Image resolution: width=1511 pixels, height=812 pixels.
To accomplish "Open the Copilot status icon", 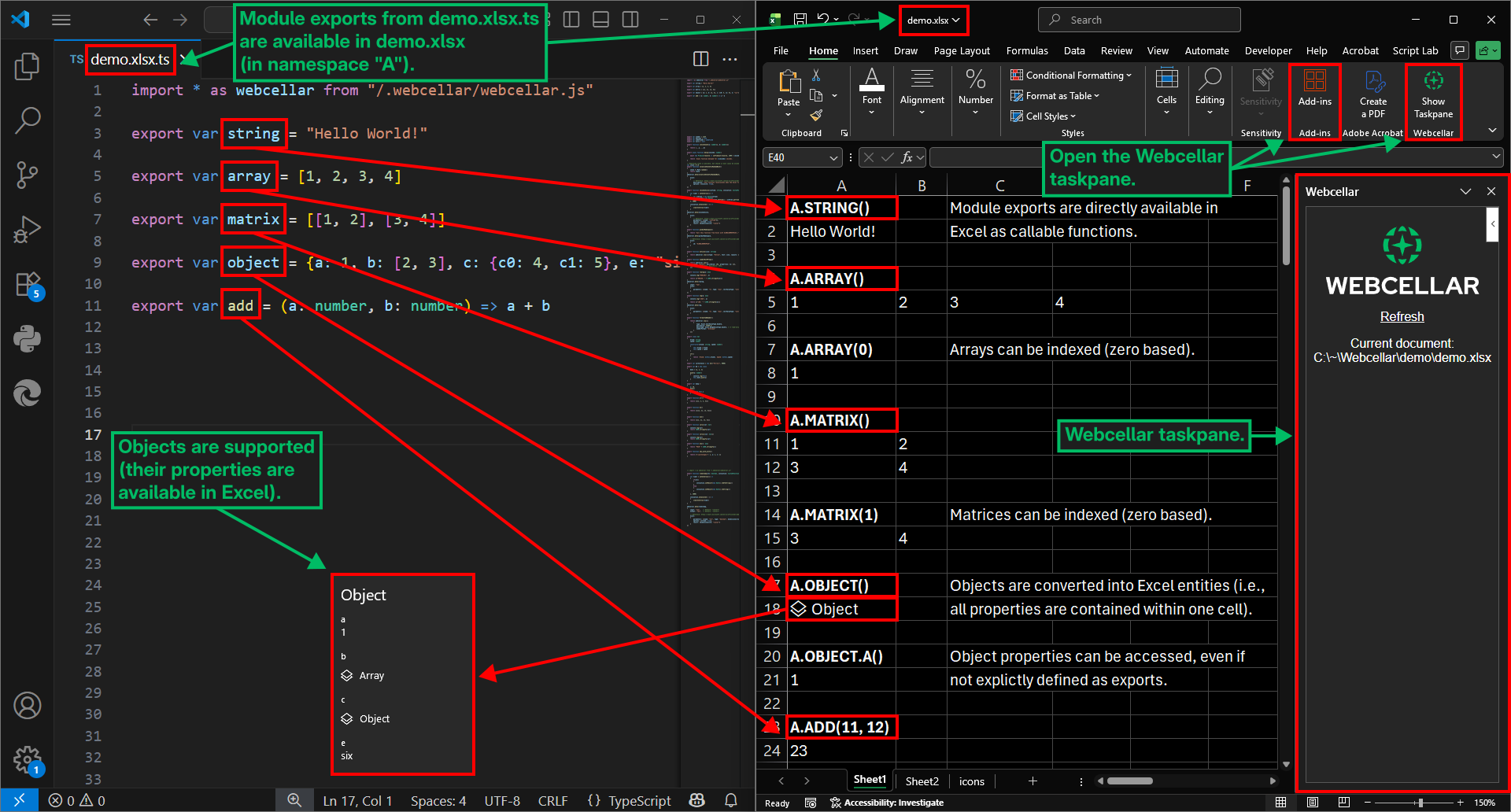I will [x=697, y=800].
